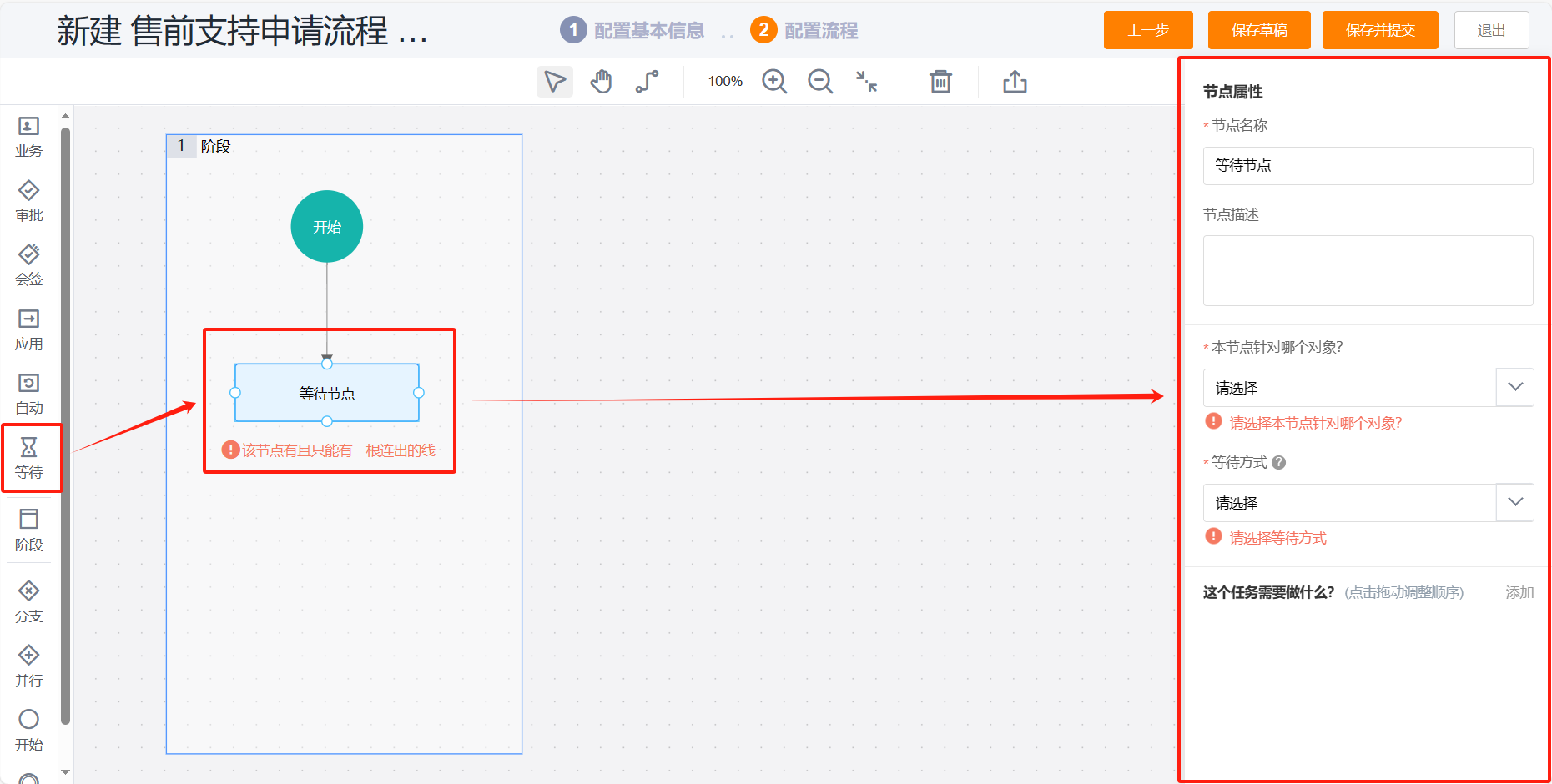Click arrow of 本节点针对哪个对象 select

click(1515, 387)
